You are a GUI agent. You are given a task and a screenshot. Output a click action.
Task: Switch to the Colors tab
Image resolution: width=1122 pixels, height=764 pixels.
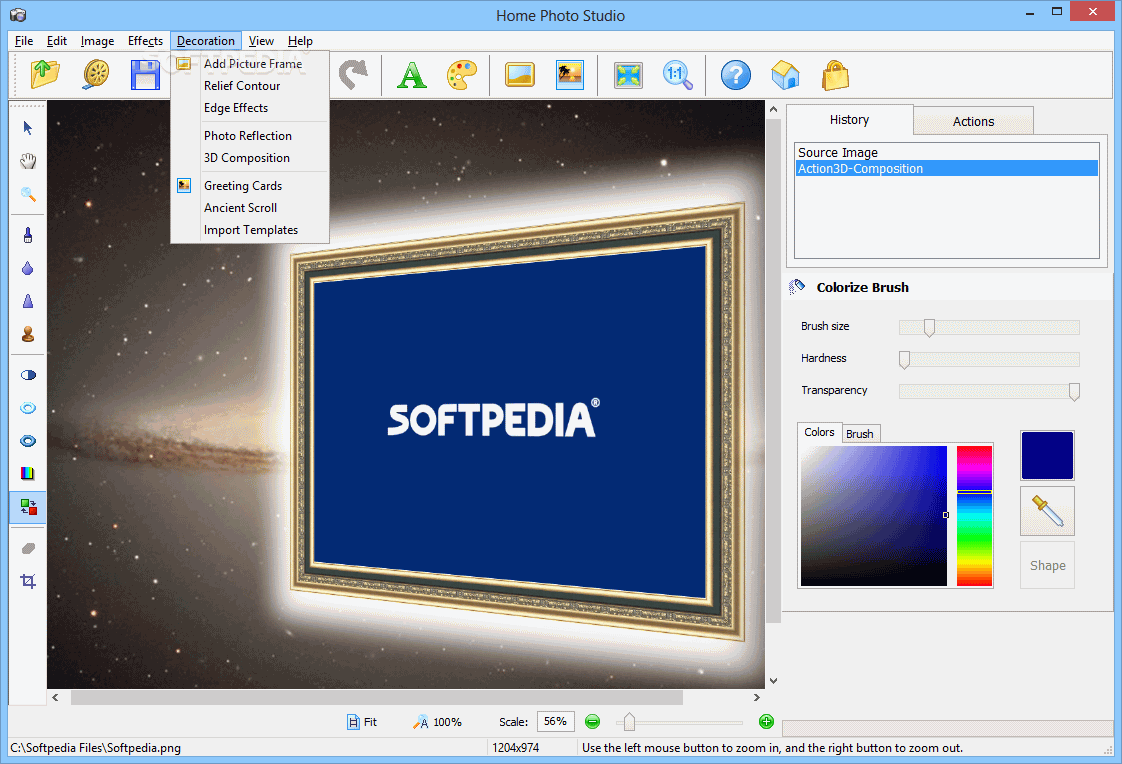pos(819,432)
